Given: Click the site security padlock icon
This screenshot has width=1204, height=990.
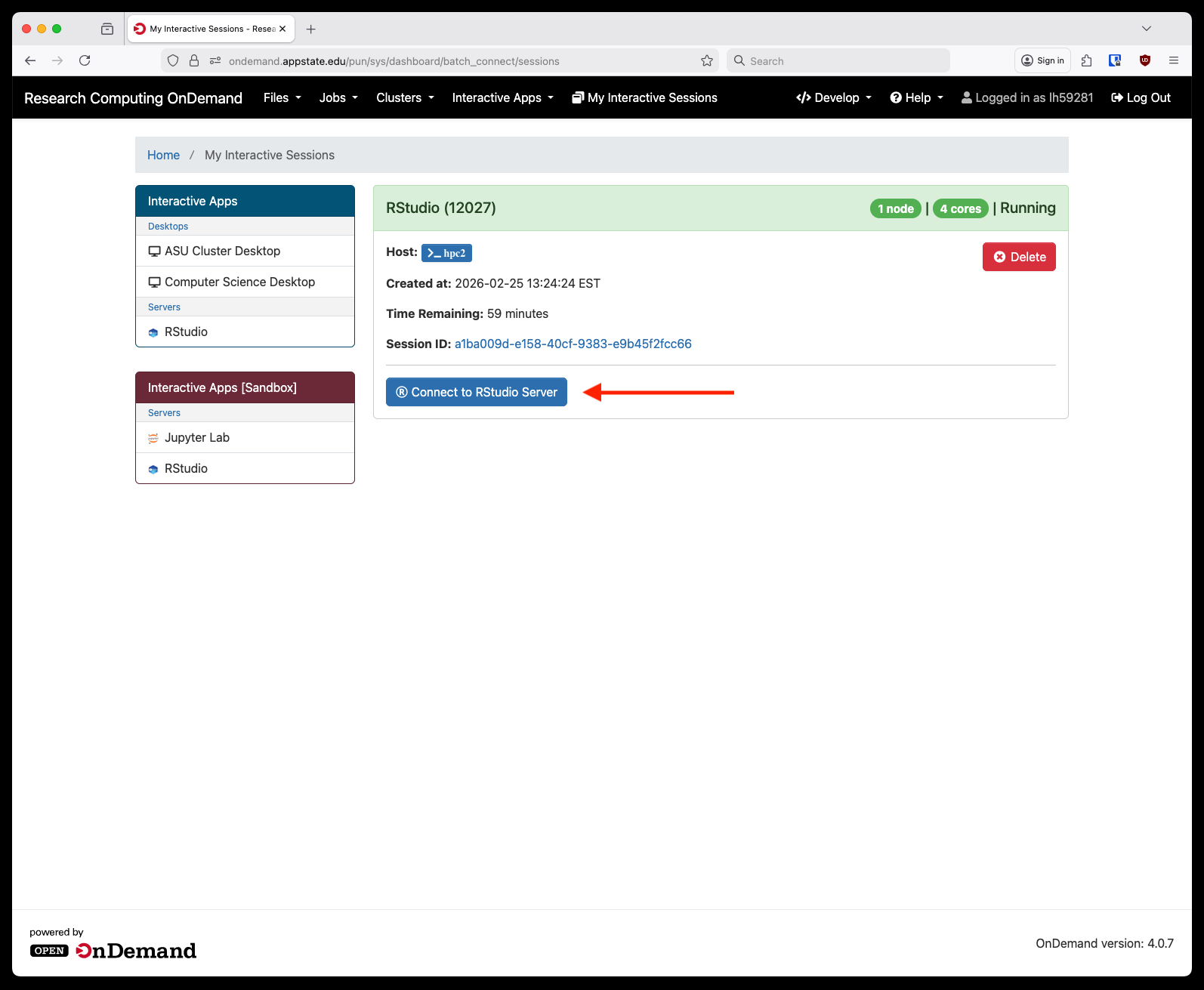Looking at the screenshot, I should (x=194, y=60).
